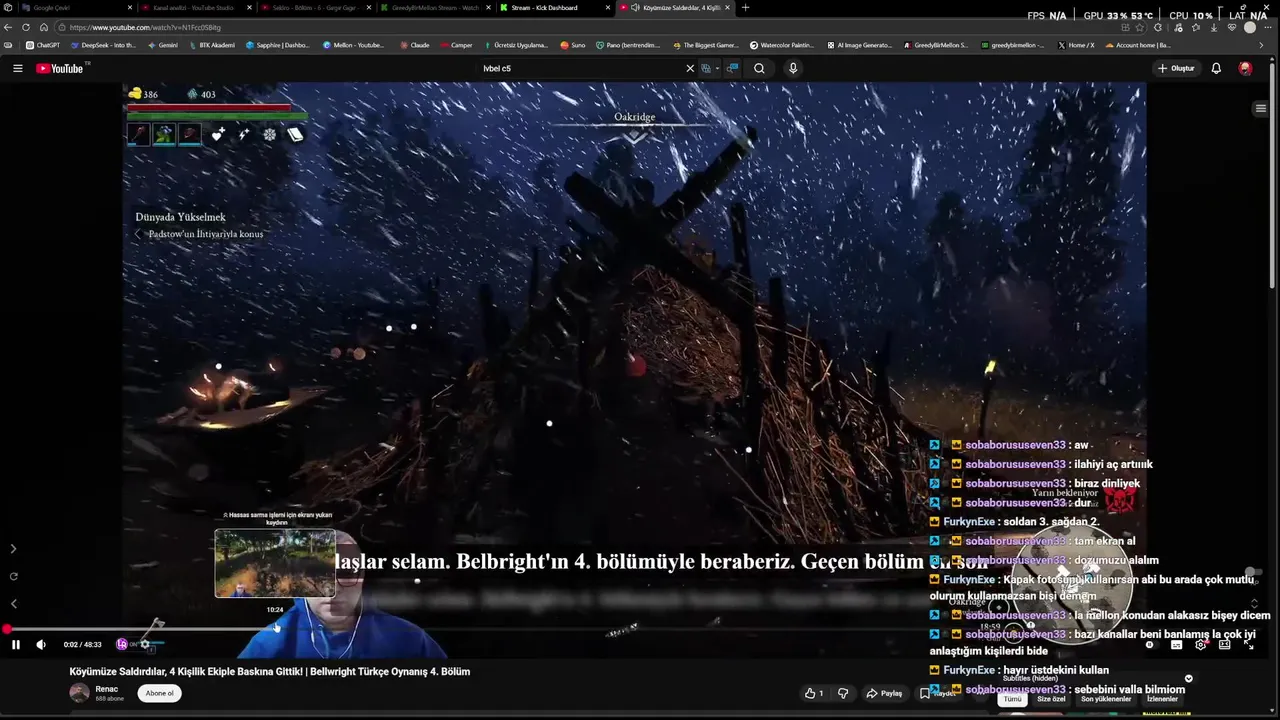Click the left chevron arrow on left edge
The image size is (1280, 720).
[13, 604]
